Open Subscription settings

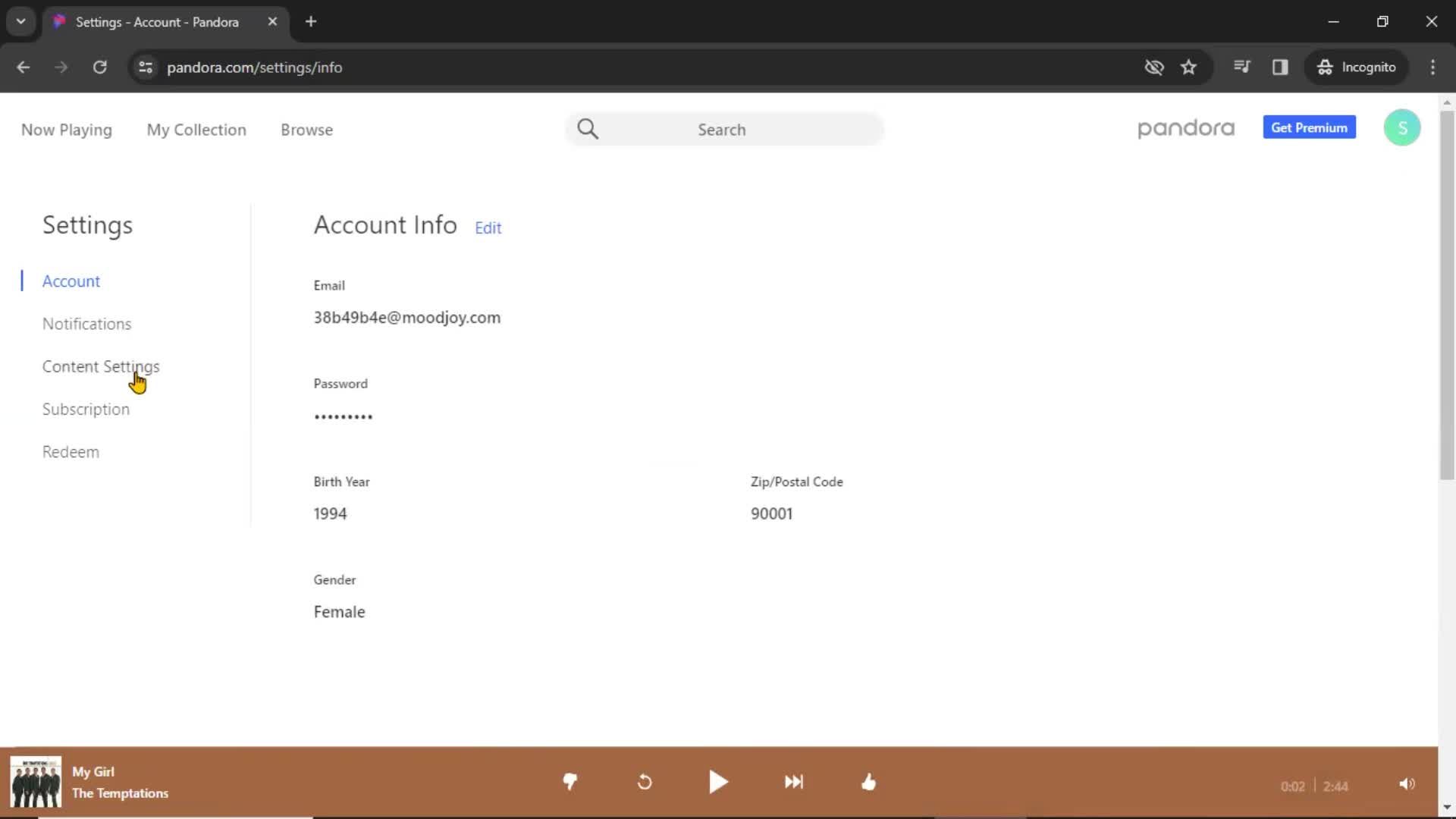(x=86, y=409)
